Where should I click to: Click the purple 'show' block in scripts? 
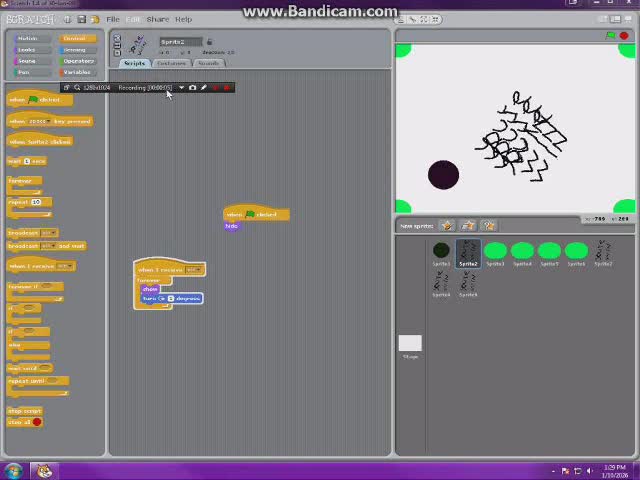(150, 289)
